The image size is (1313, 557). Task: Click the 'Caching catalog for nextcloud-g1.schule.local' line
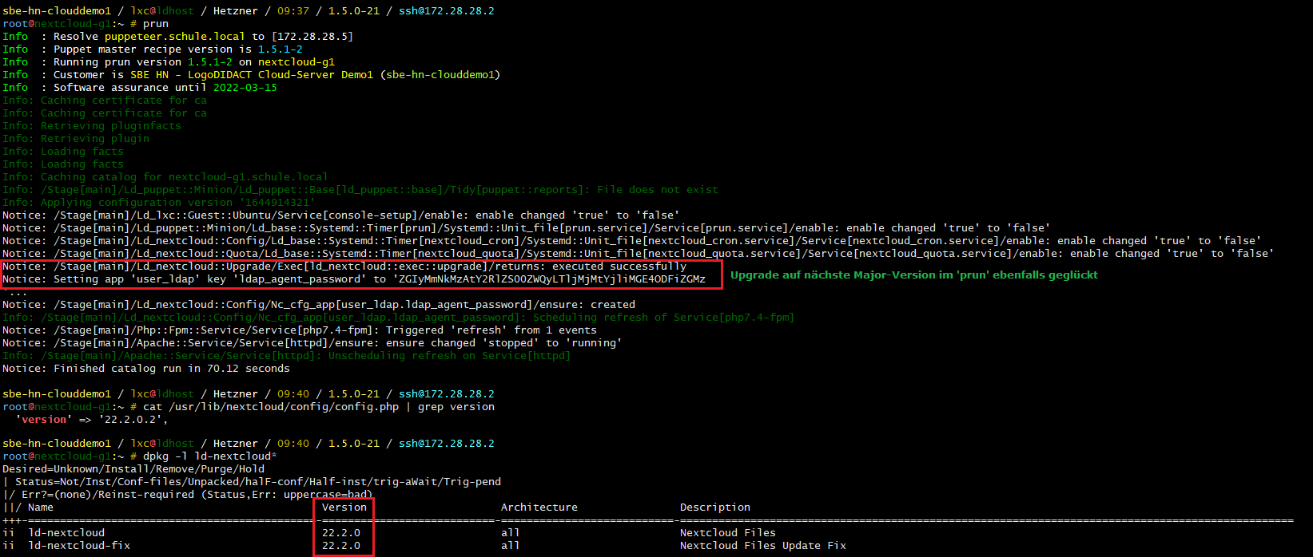click(x=165, y=177)
